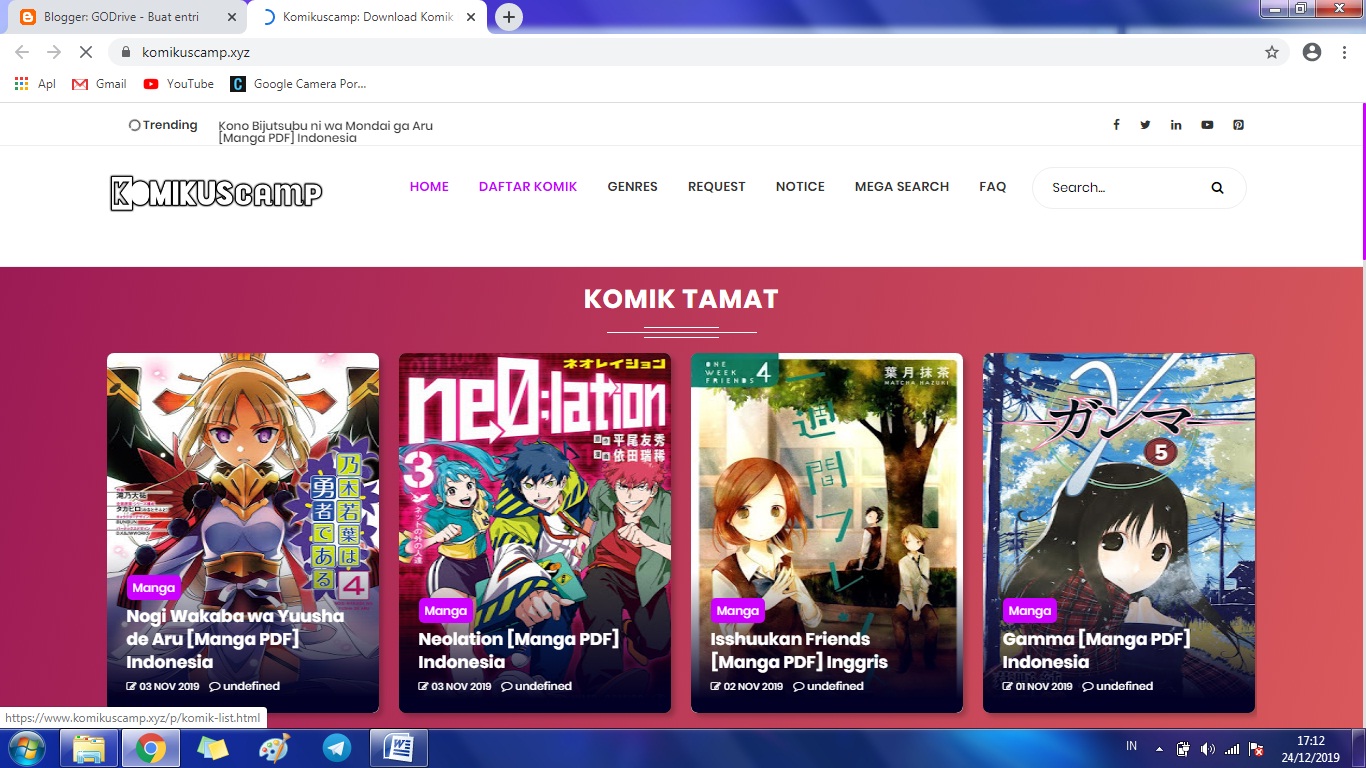
Task: Open YouTube bookmark
Action: tap(179, 84)
